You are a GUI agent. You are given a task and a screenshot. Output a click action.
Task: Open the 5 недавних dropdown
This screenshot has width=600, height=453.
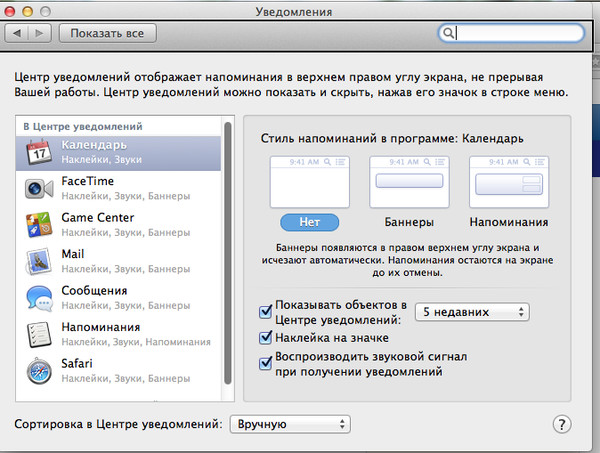click(x=472, y=312)
